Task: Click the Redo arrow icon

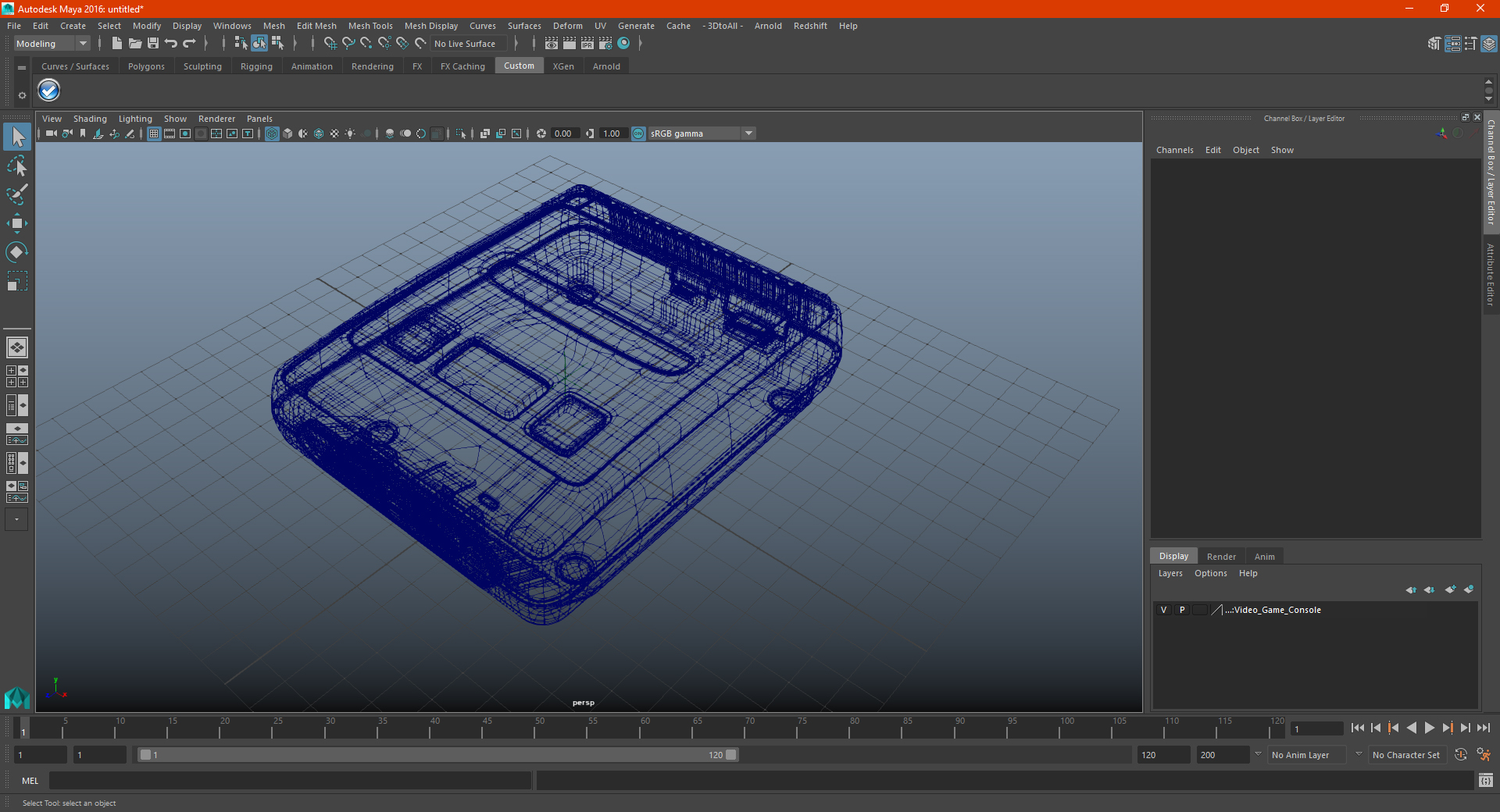Action: tap(189, 44)
